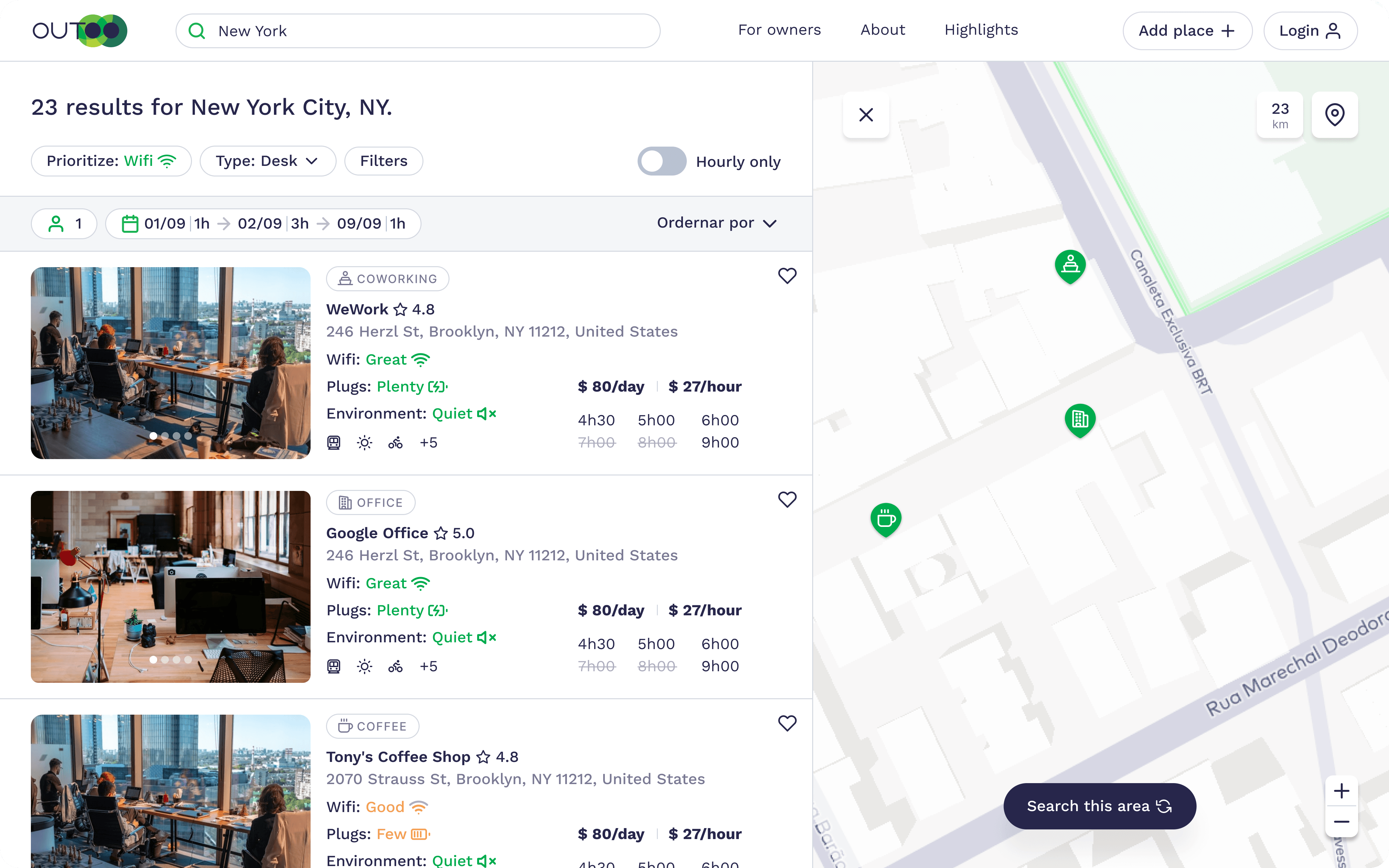
Task: Click the COFFEE tag on Tony's
Action: point(373,726)
